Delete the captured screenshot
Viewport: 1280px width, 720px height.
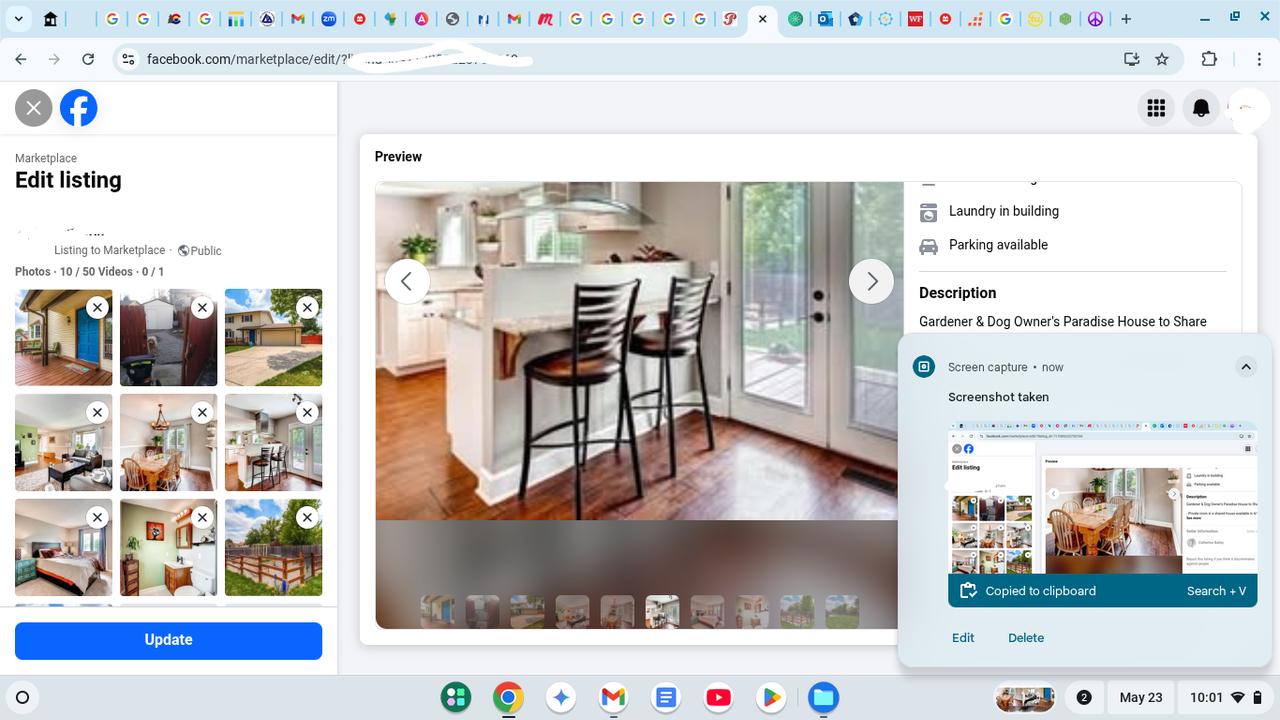pyautogui.click(x=1026, y=638)
